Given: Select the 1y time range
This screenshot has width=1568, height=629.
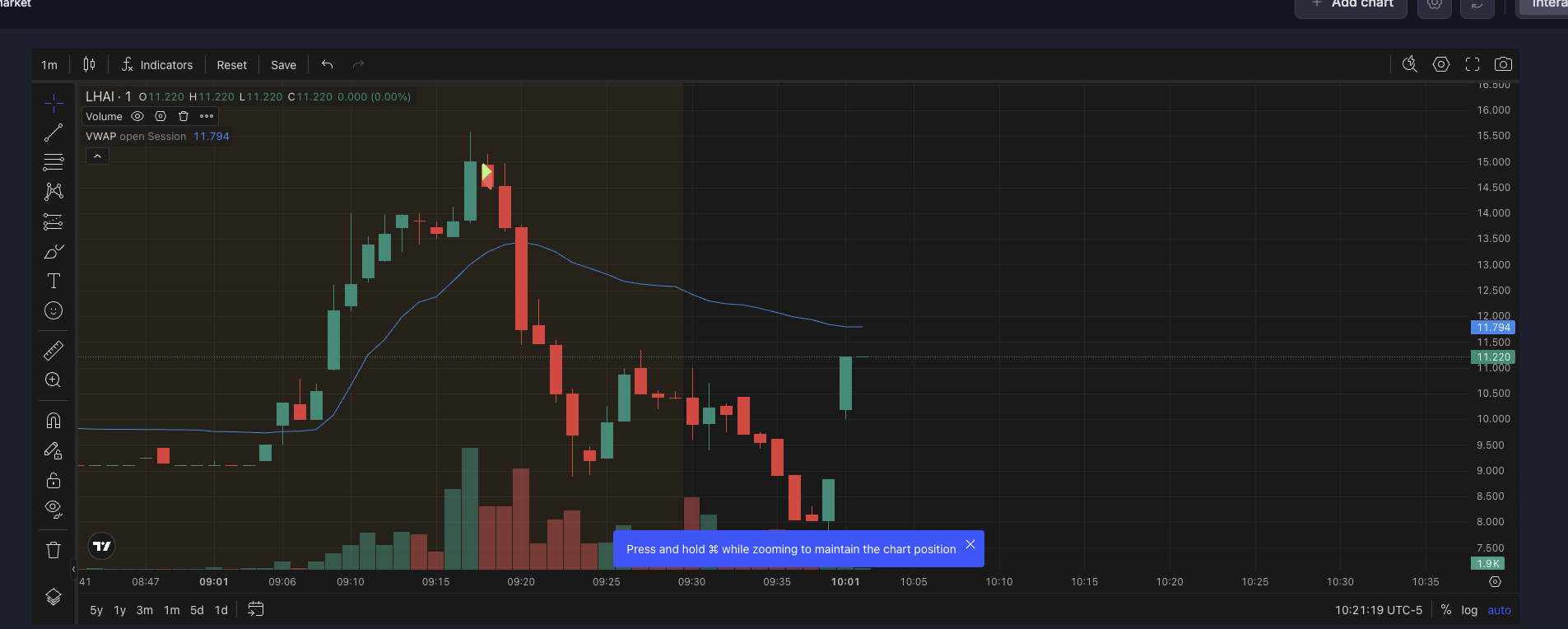Looking at the screenshot, I should coord(120,610).
